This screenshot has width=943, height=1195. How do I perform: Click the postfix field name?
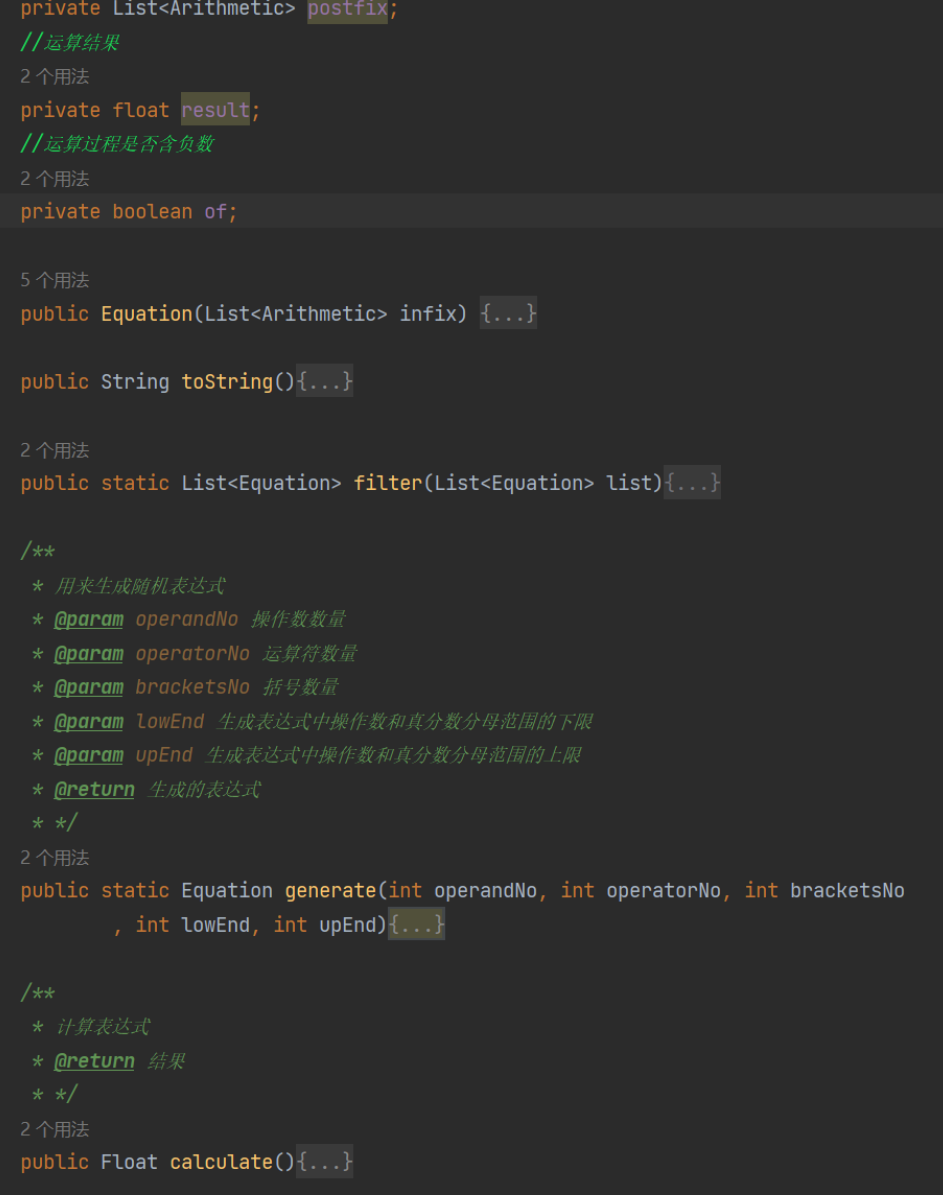(x=346, y=9)
